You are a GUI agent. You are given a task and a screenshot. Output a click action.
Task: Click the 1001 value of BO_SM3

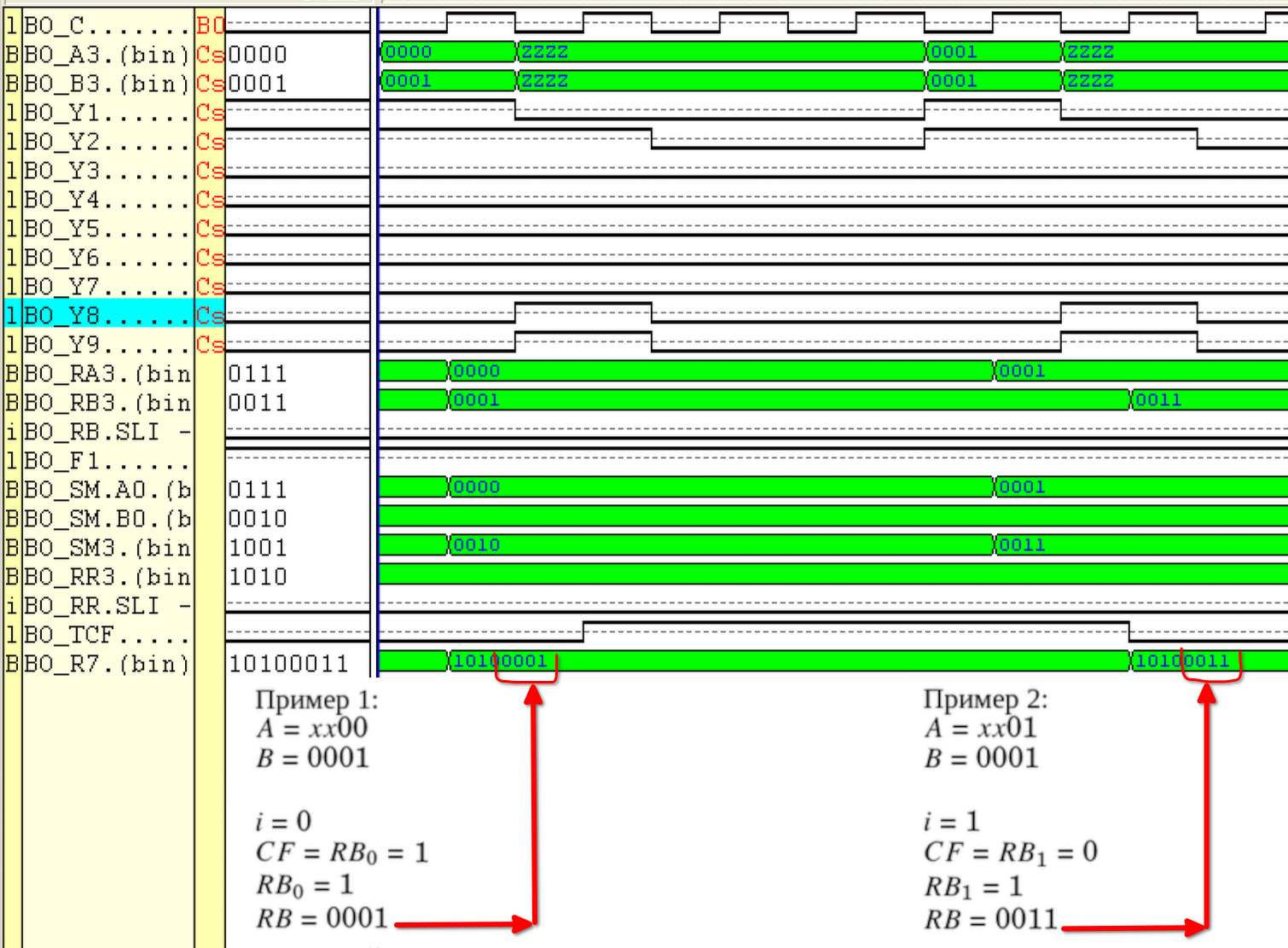click(258, 548)
